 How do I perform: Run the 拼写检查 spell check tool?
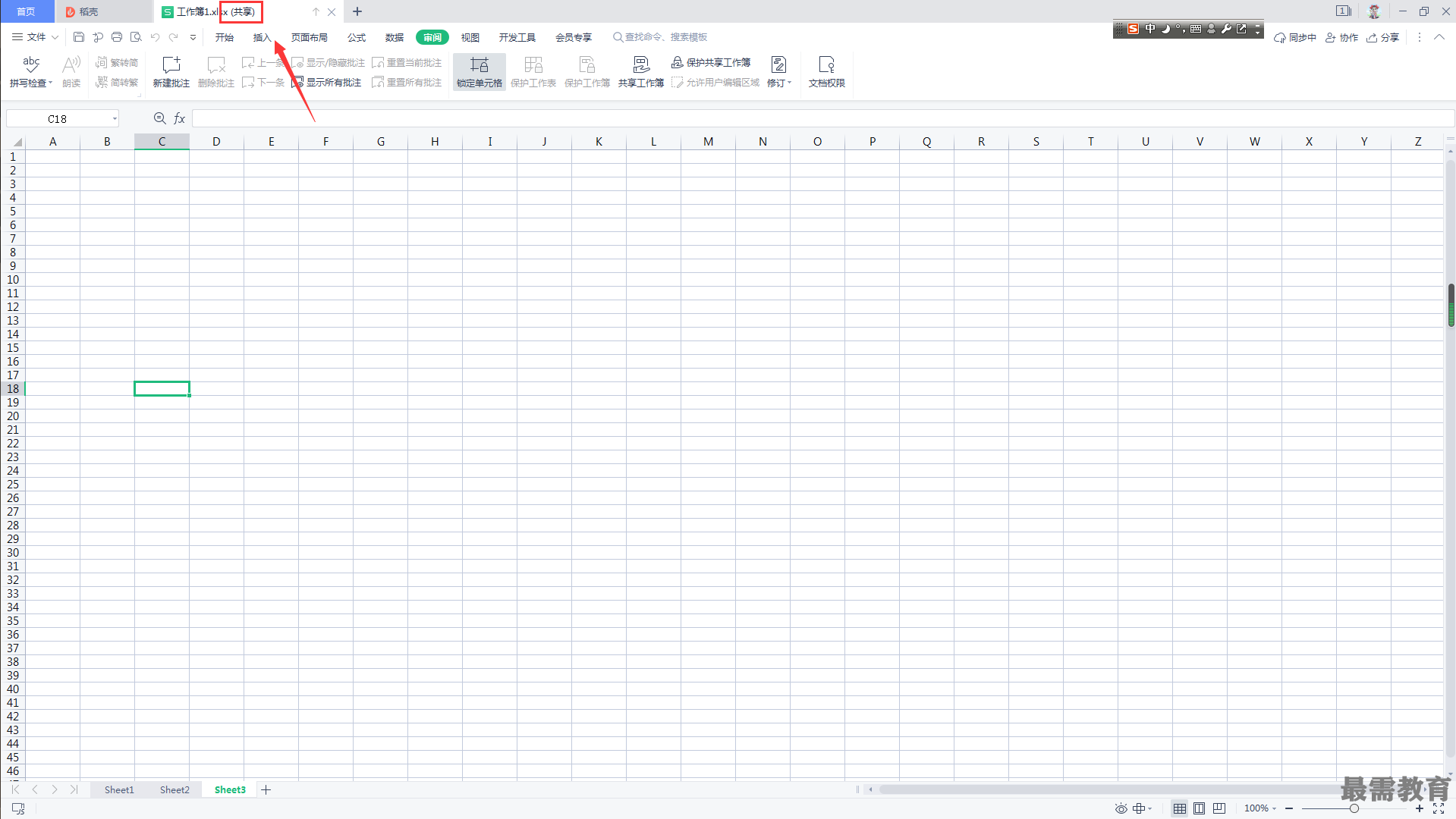click(31, 72)
